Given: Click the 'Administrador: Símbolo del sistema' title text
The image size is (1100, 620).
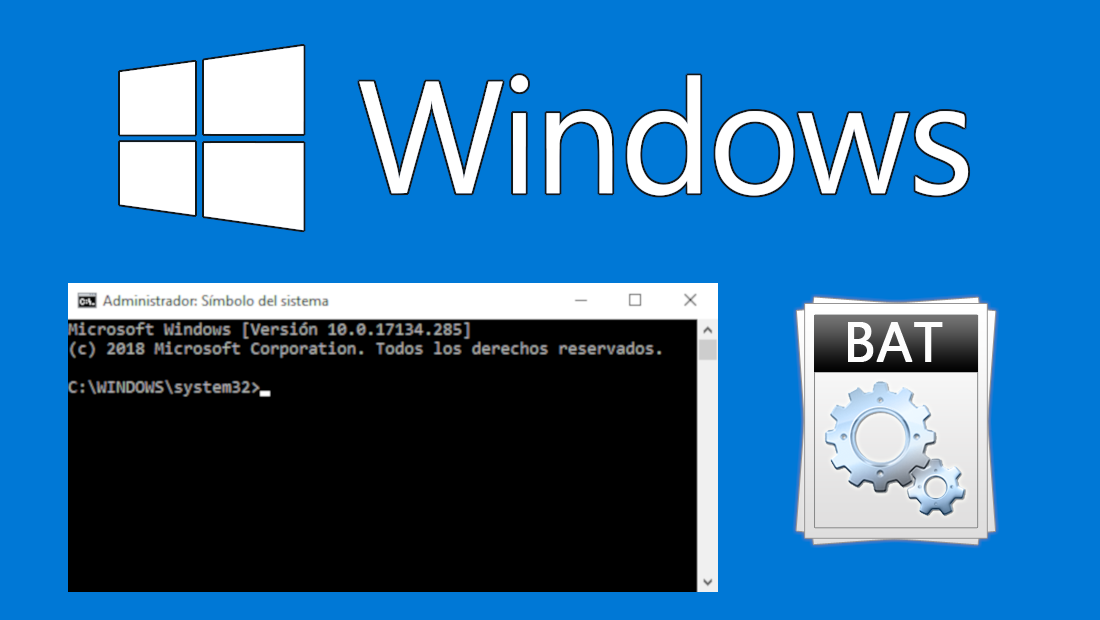Looking at the screenshot, I should pos(215,301).
